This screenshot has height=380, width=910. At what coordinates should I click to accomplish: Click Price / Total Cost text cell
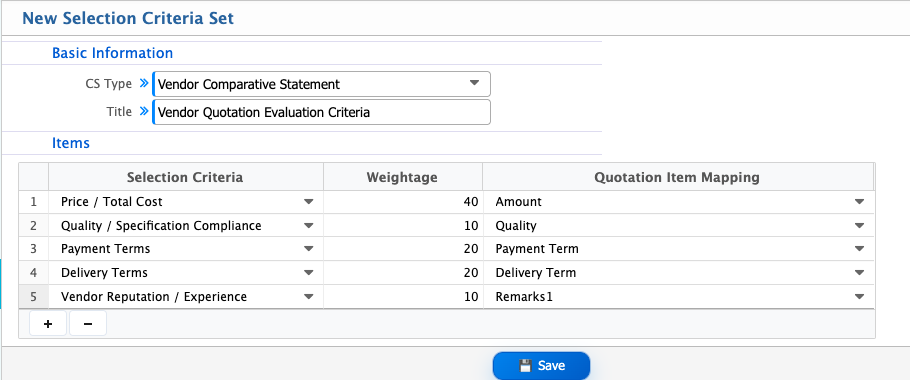pyautogui.click(x=111, y=202)
